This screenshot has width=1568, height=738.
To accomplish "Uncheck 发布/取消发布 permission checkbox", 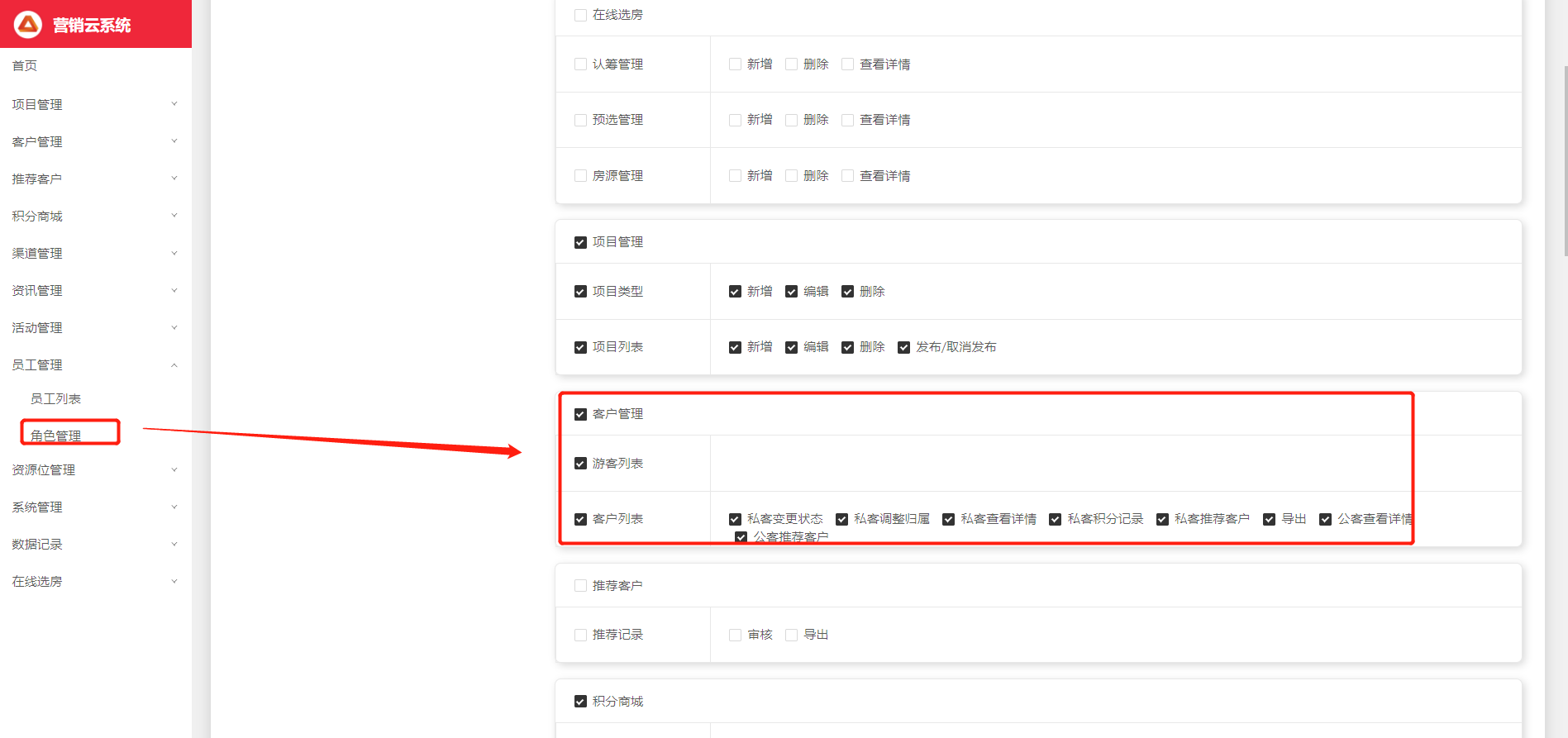I will pyautogui.click(x=903, y=347).
